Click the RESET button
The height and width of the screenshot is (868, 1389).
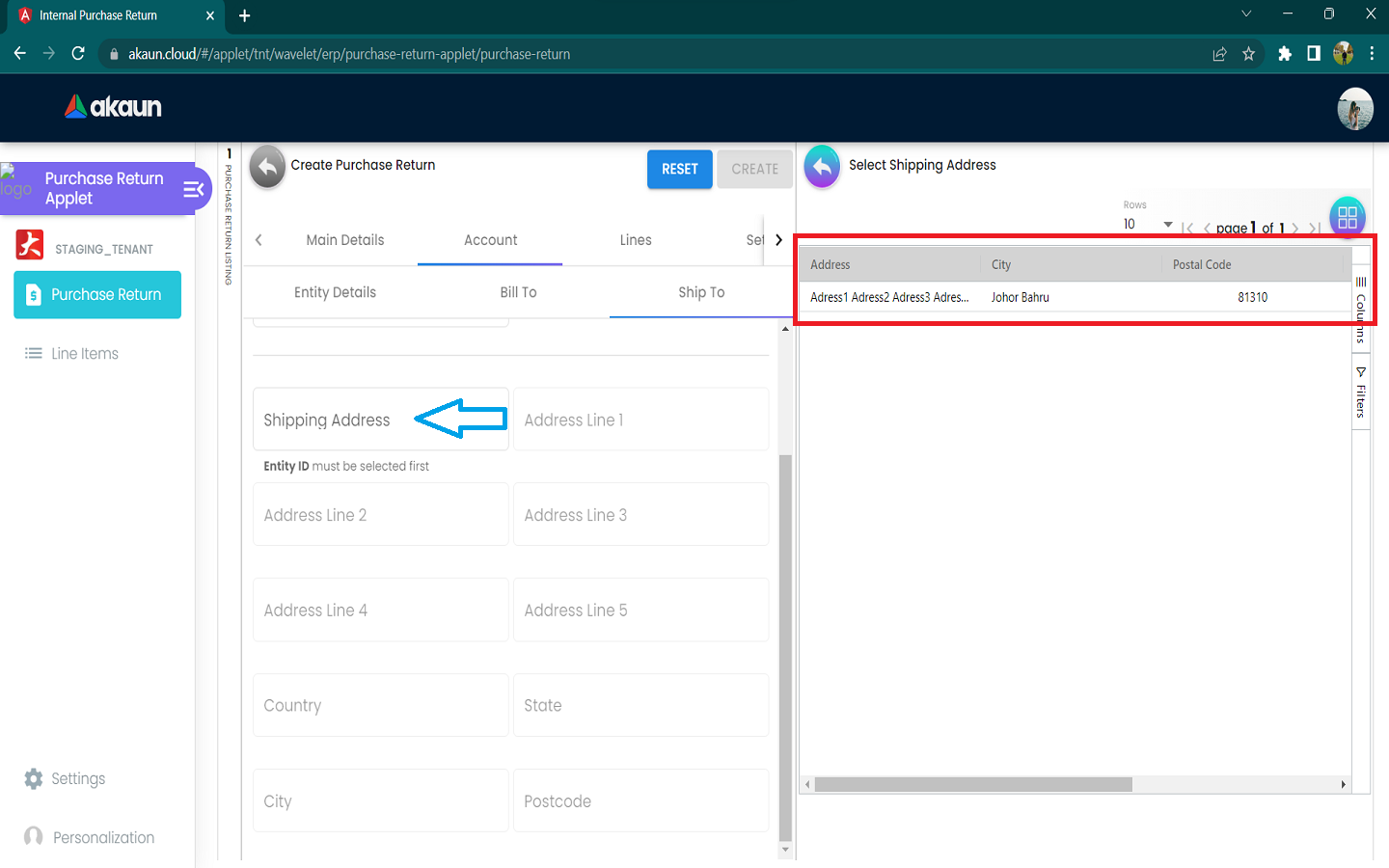[x=680, y=169]
